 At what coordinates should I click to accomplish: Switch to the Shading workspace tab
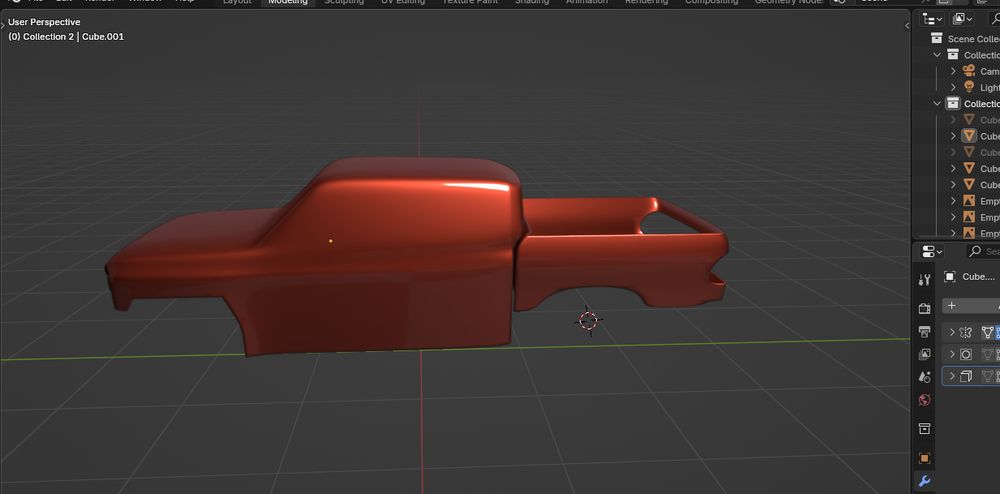pyautogui.click(x=531, y=2)
